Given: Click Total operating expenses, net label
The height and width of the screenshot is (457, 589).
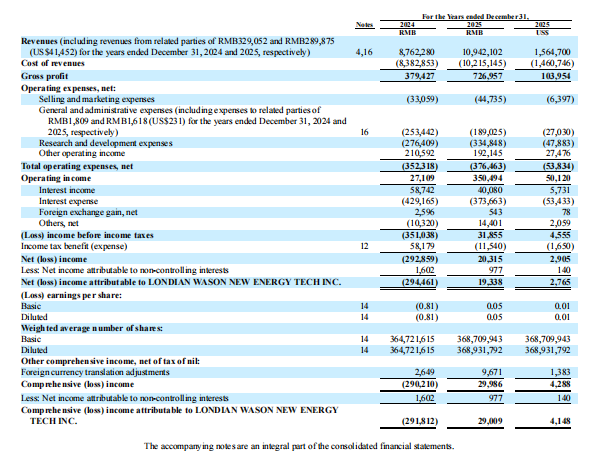Looking at the screenshot, I should tap(77, 166).
